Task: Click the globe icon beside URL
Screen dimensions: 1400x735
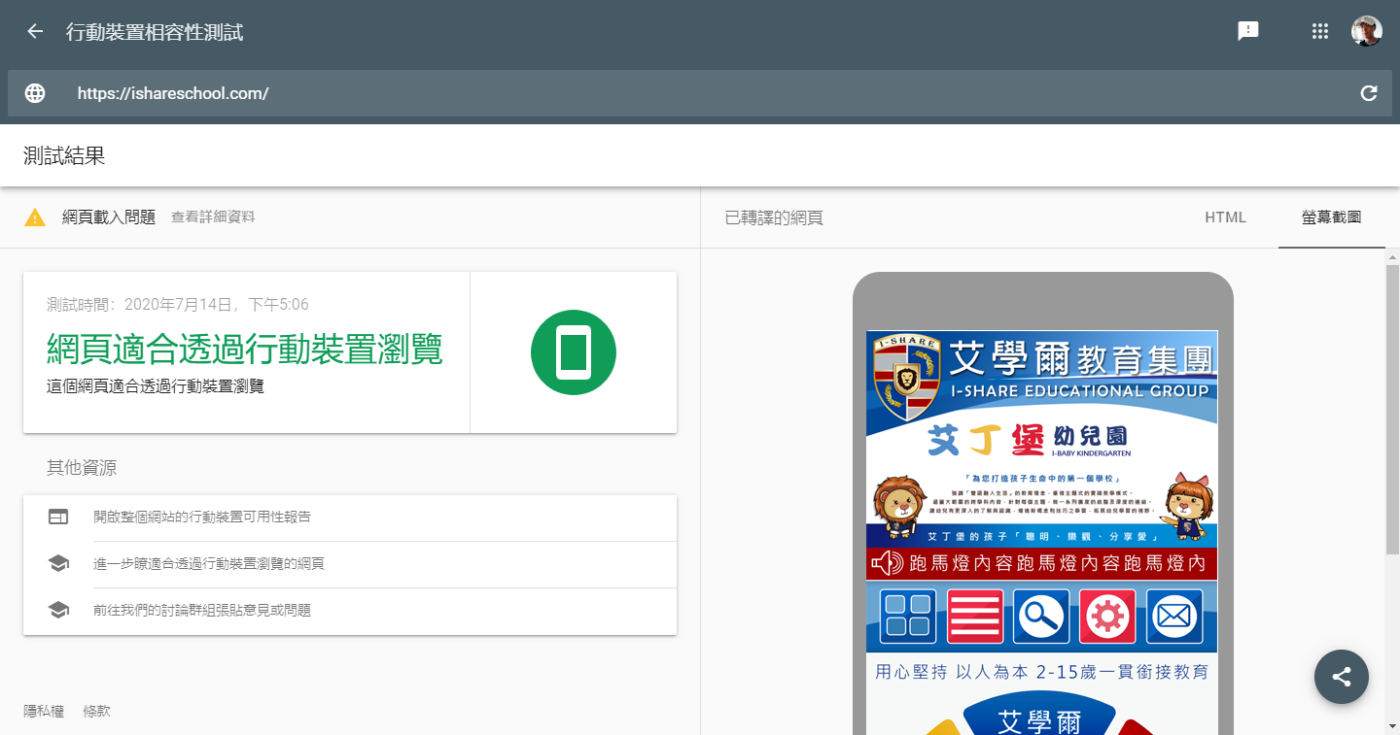Action: (35, 94)
